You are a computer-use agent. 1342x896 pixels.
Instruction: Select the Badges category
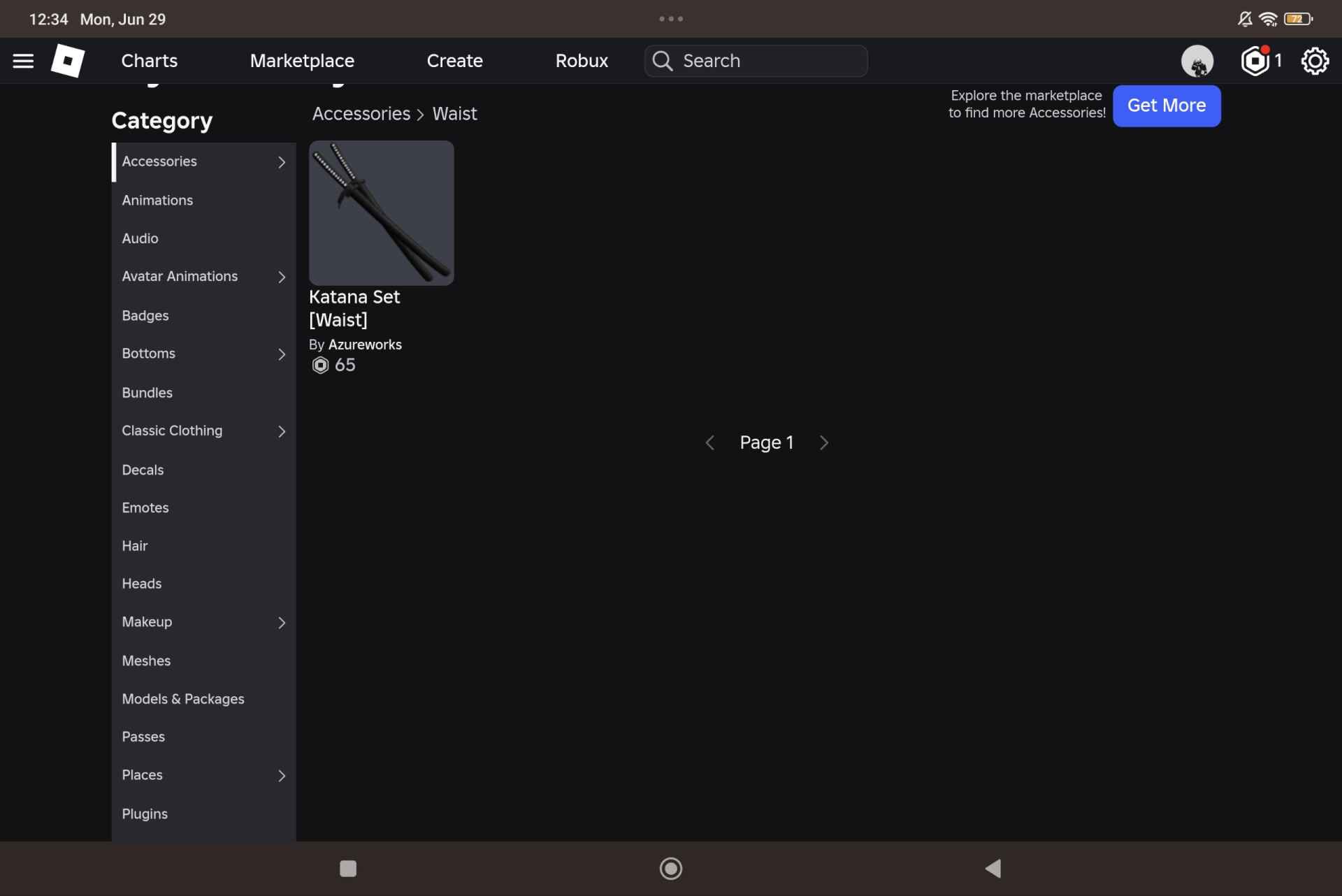point(204,315)
